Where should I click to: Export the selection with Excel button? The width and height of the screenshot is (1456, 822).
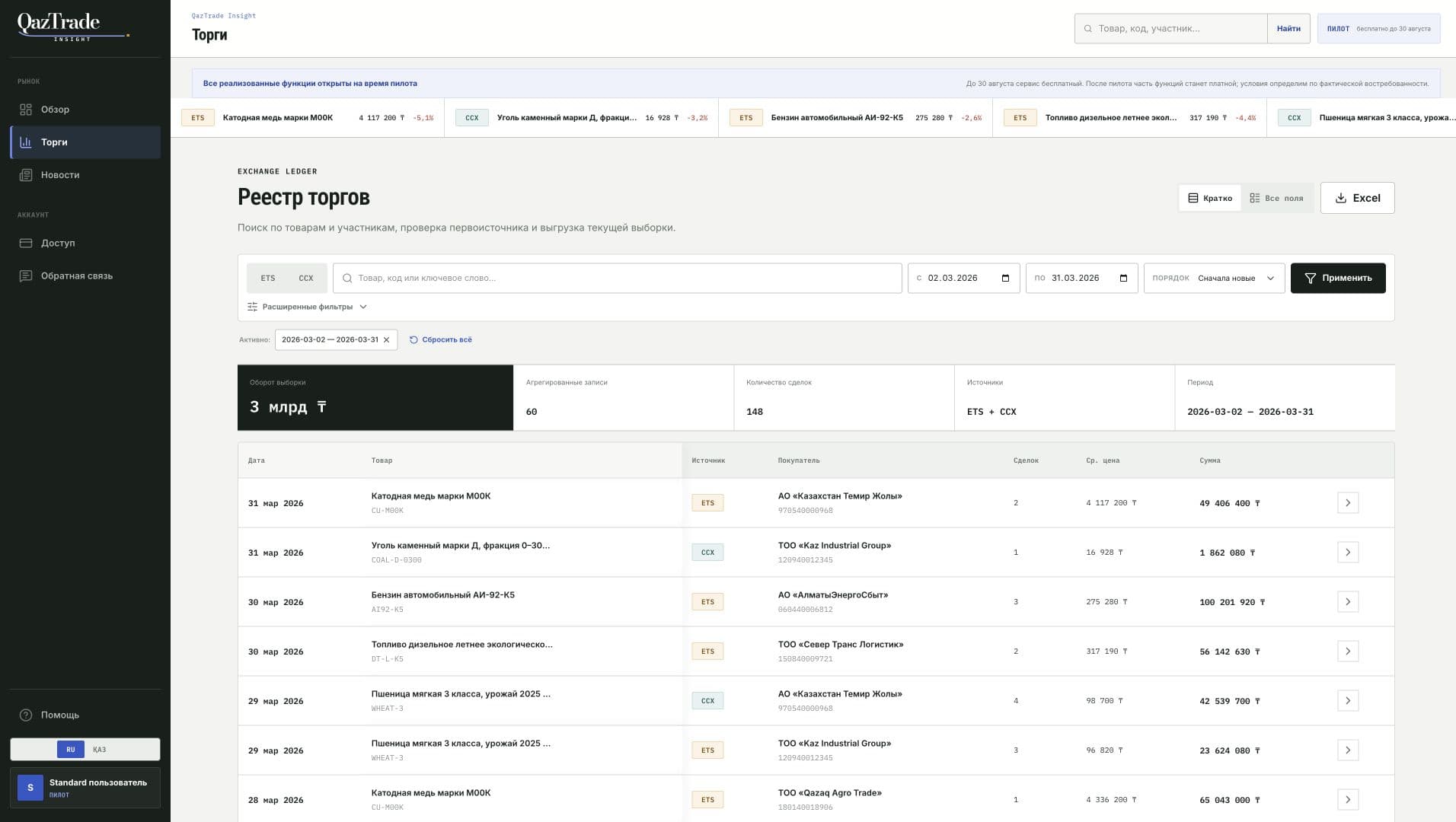click(x=1357, y=198)
